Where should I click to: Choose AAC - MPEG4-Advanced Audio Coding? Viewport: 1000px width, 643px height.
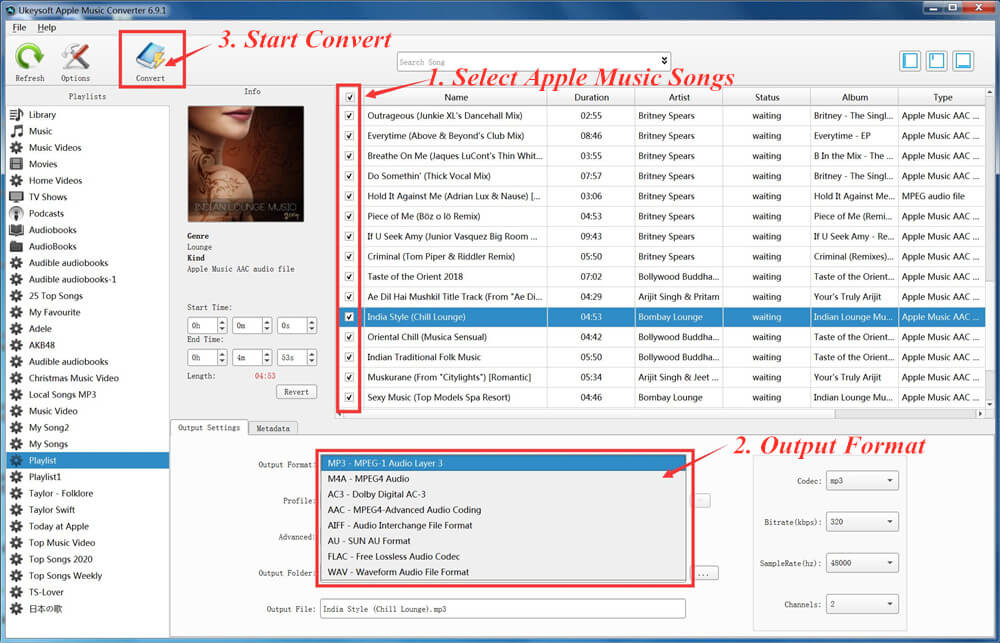pos(504,510)
